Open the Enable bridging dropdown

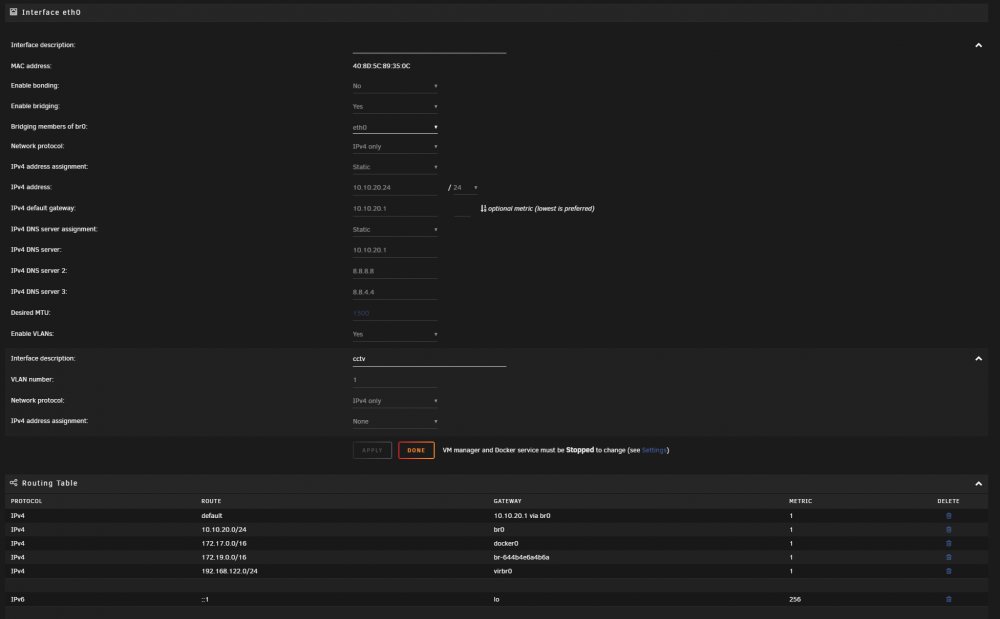pyautogui.click(x=395, y=106)
